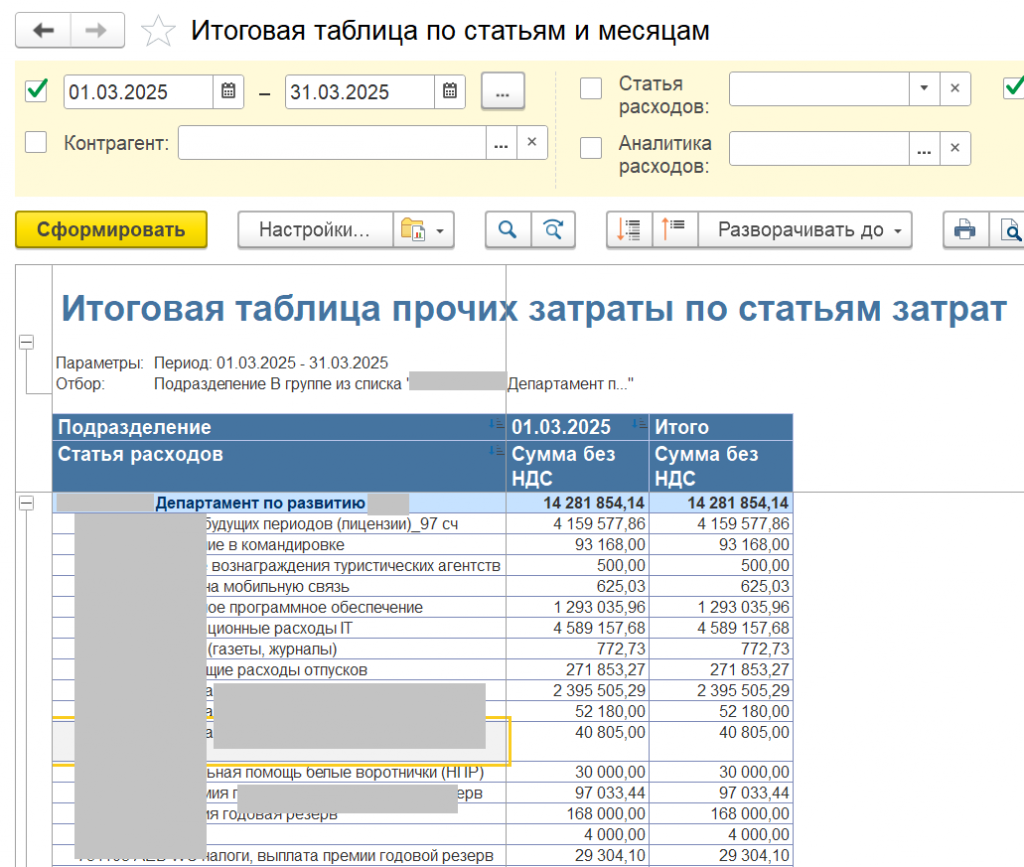Open the Разворачивать до dropdown
The image size is (1024, 867).
point(805,229)
